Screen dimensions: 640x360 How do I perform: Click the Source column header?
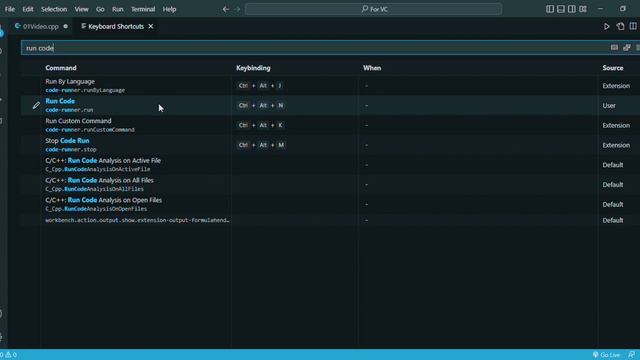click(x=613, y=68)
